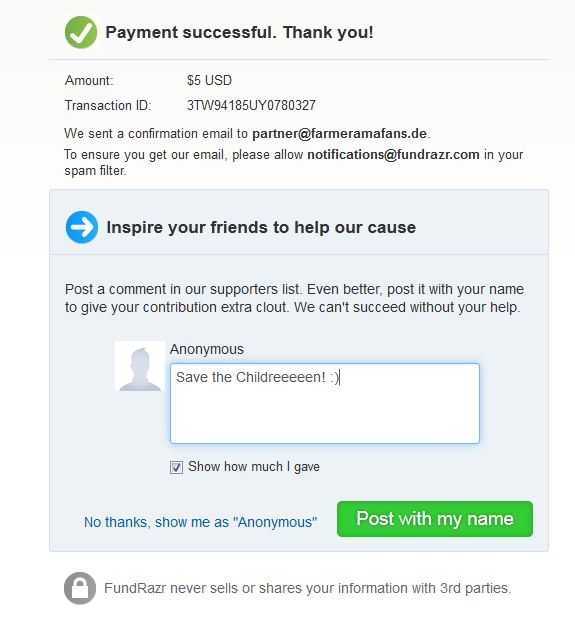Image resolution: width=575 pixels, height=637 pixels.
Task: Click the gray padlock security icon
Action: point(80,588)
